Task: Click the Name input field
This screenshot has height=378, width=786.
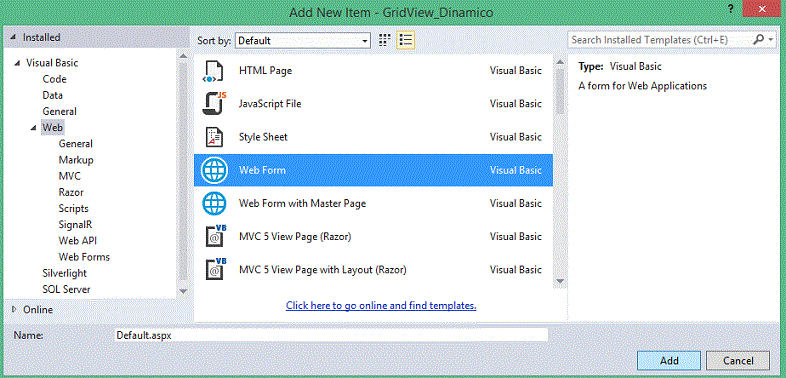Action: pos(331,335)
